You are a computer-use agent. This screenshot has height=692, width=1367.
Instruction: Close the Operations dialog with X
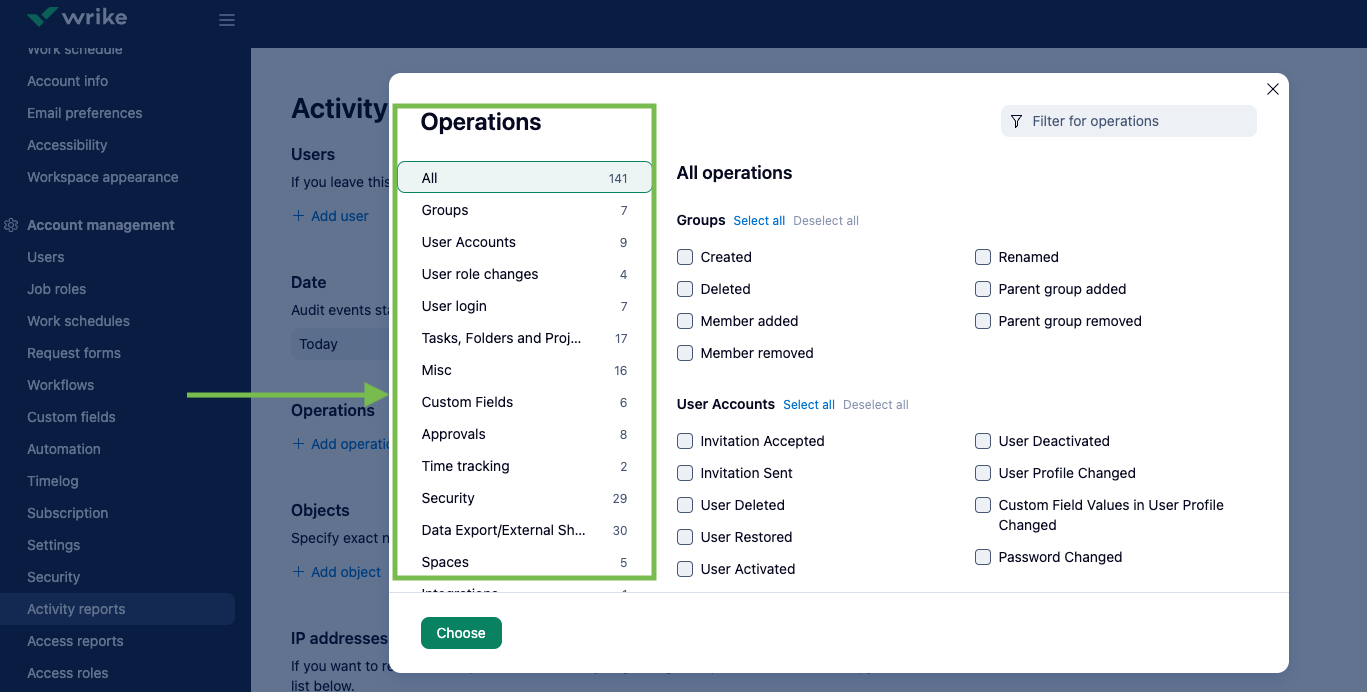pyautogui.click(x=1273, y=89)
